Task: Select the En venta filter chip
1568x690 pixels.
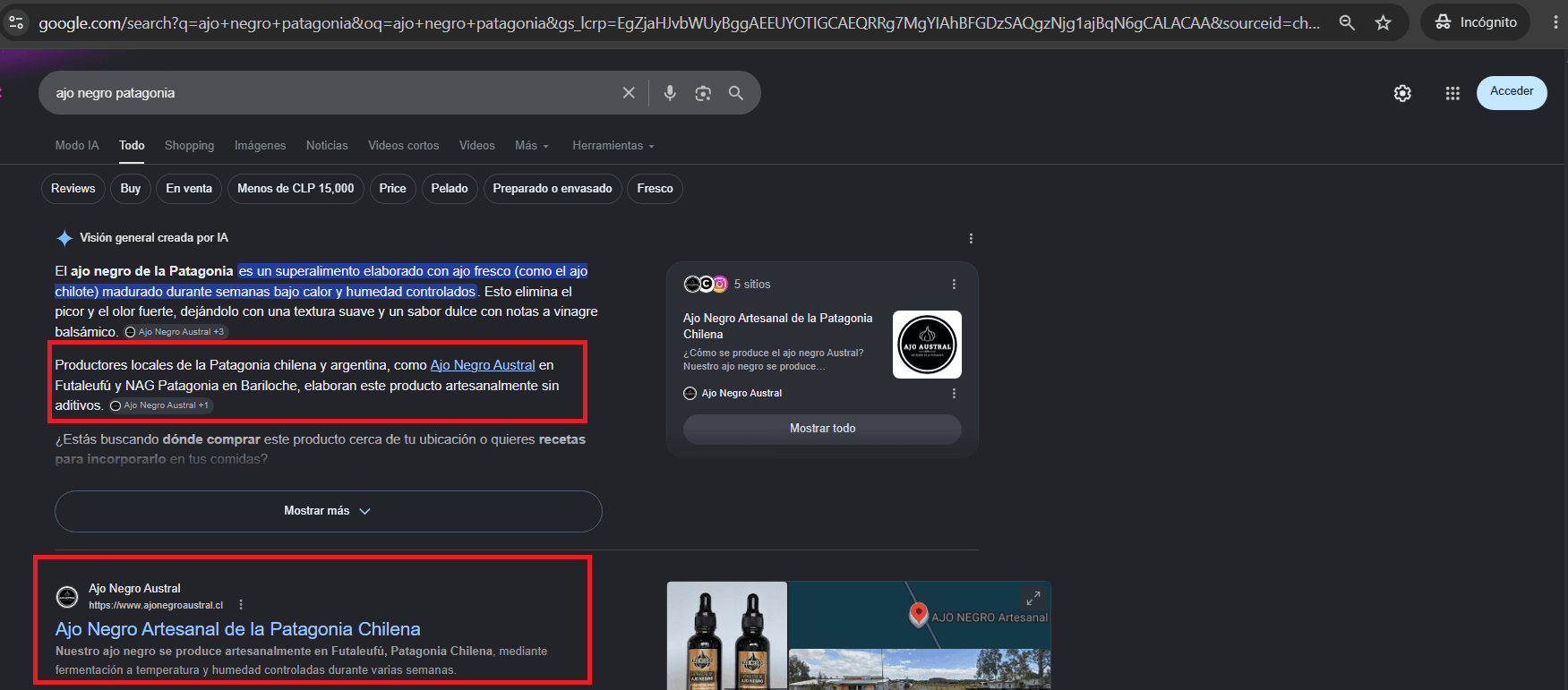Action: (x=189, y=189)
